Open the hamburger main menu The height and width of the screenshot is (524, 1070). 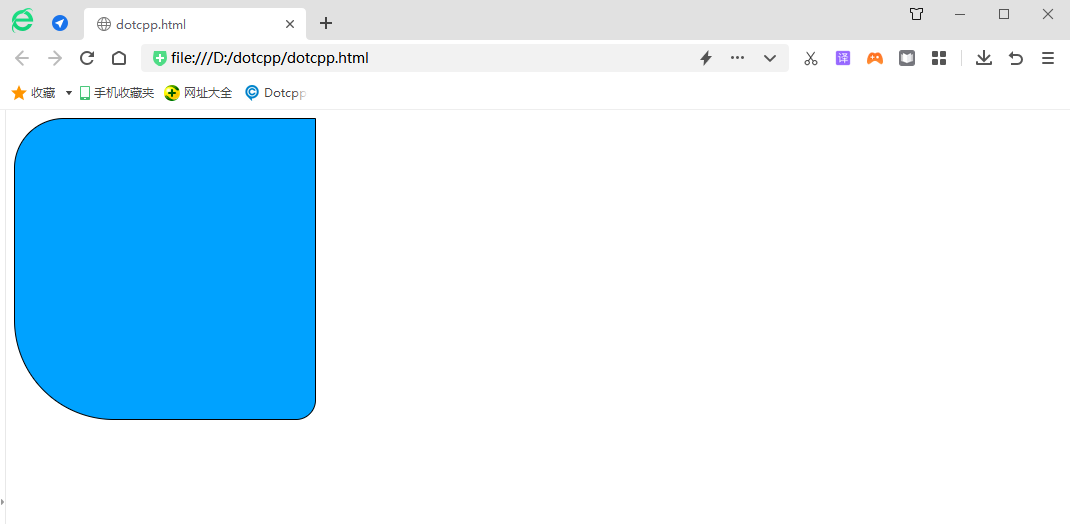pyautogui.click(x=1048, y=58)
